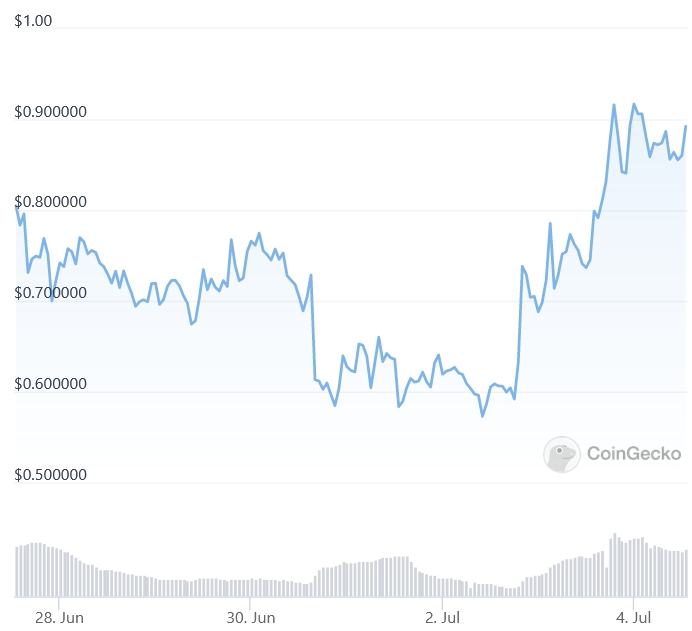This screenshot has height=631, width=692.
Task: Select the 4. Jul date label
Action: tap(633, 618)
